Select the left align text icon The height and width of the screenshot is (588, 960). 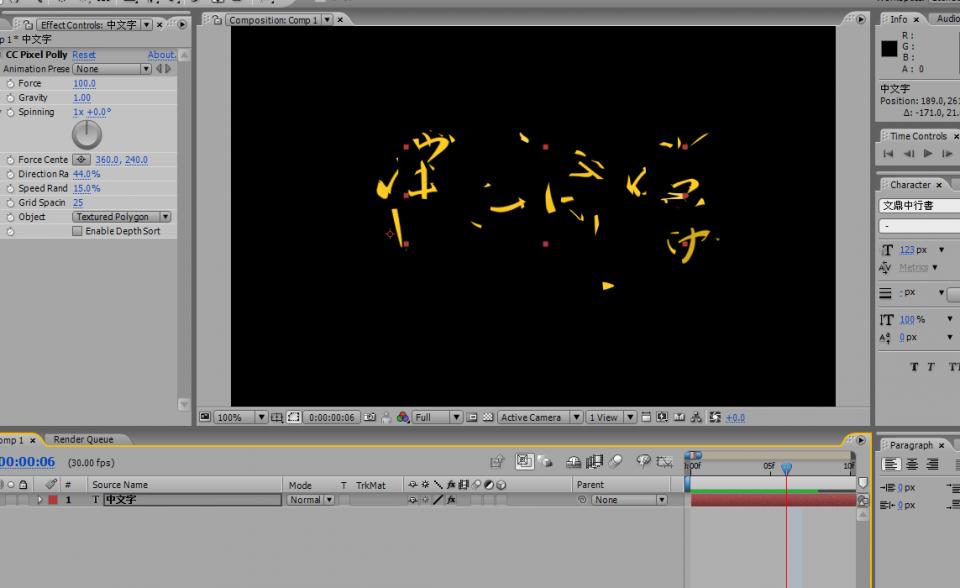coord(888,464)
